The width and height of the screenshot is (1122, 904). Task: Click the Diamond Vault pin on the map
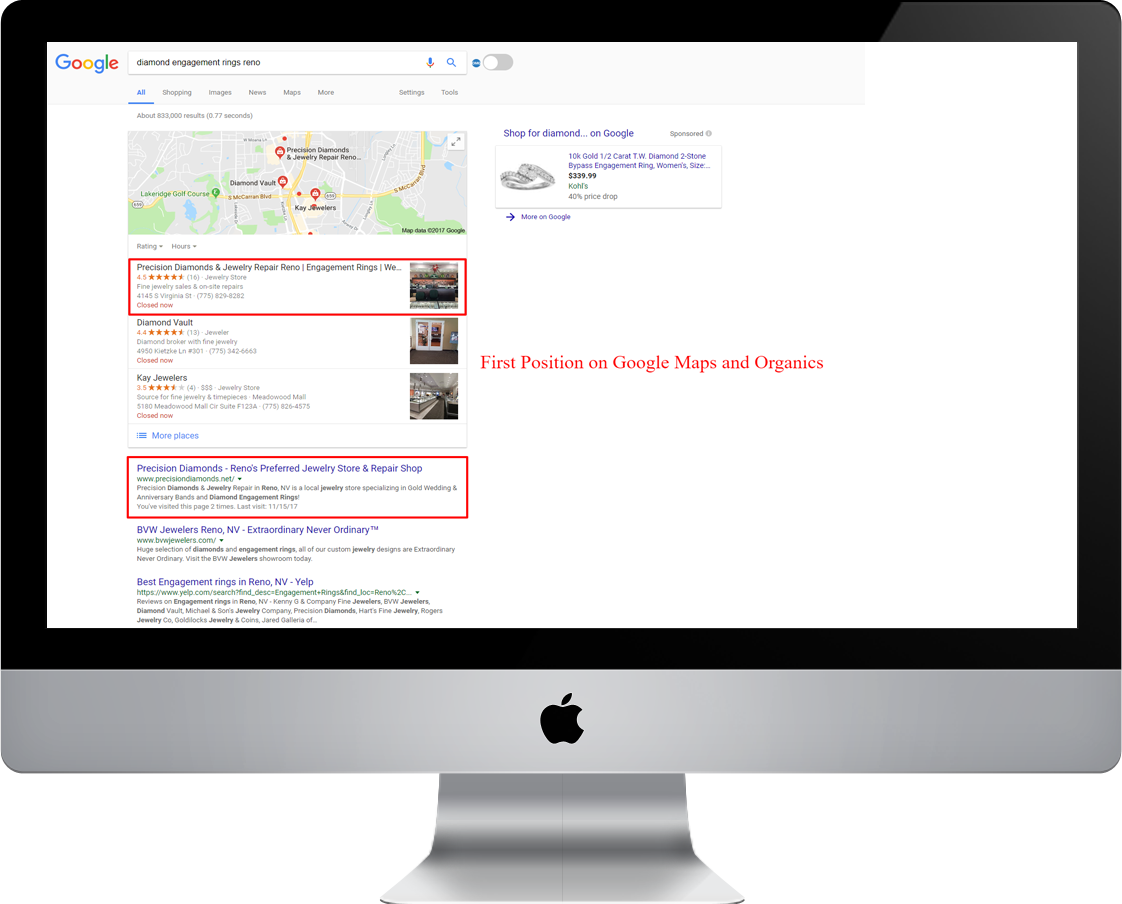(x=283, y=182)
